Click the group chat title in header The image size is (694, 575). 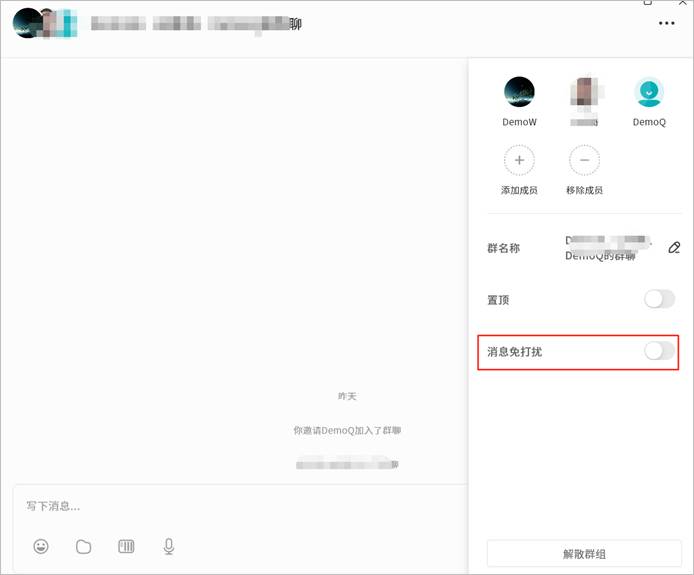pyautogui.click(x=196, y=24)
